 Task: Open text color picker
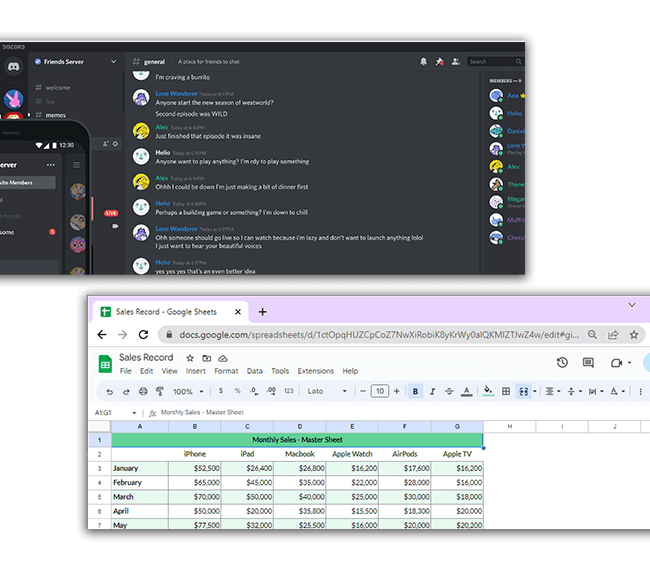coord(467,391)
